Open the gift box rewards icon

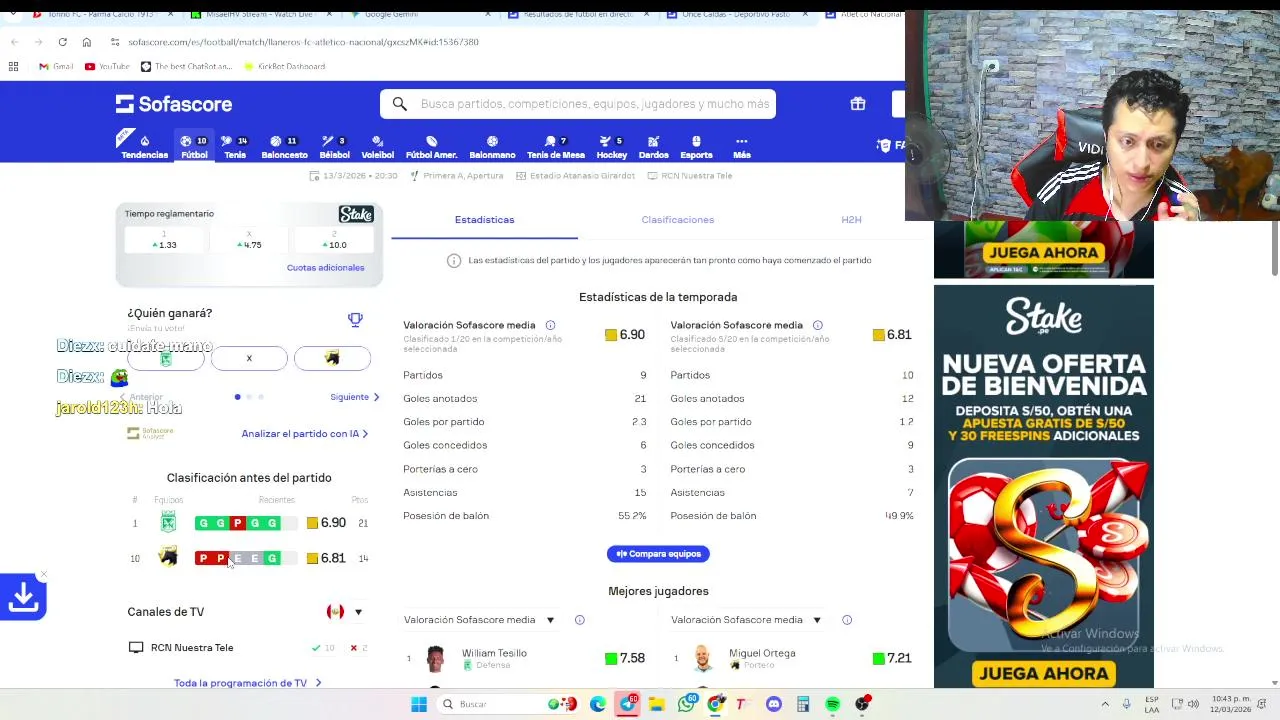858,104
